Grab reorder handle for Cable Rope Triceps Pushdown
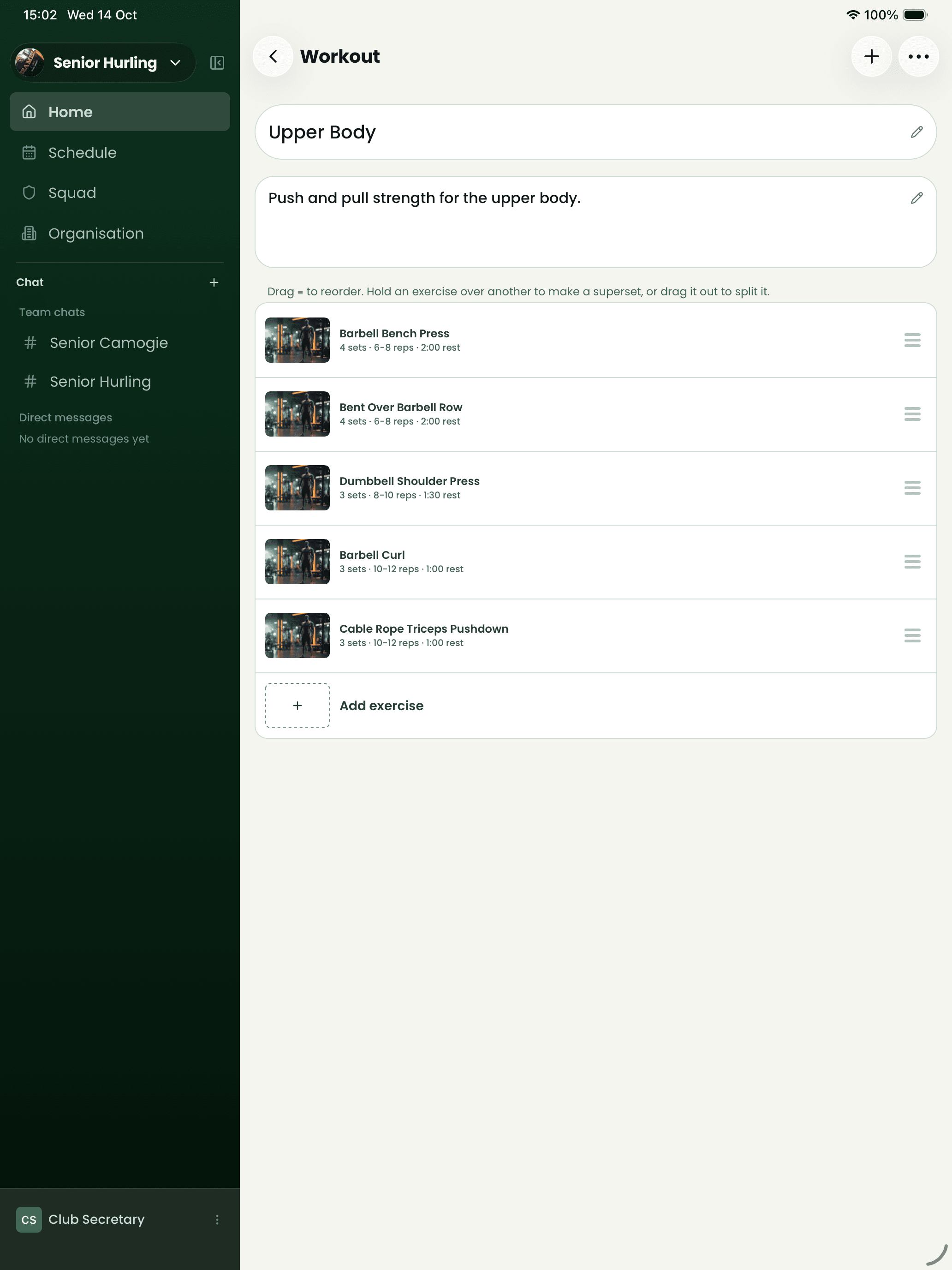The width and height of the screenshot is (952, 1270). (x=912, y=635)
